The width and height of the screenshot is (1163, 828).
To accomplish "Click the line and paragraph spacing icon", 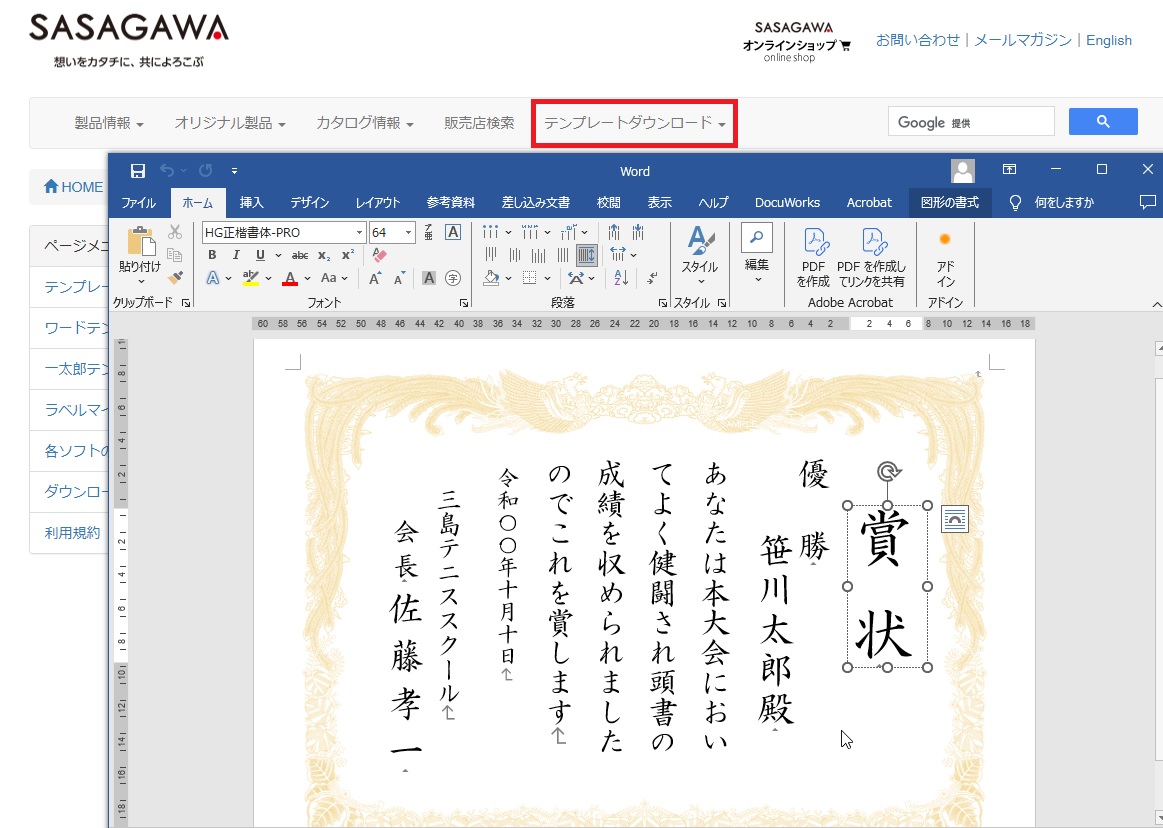I will (x=618, y=255).
